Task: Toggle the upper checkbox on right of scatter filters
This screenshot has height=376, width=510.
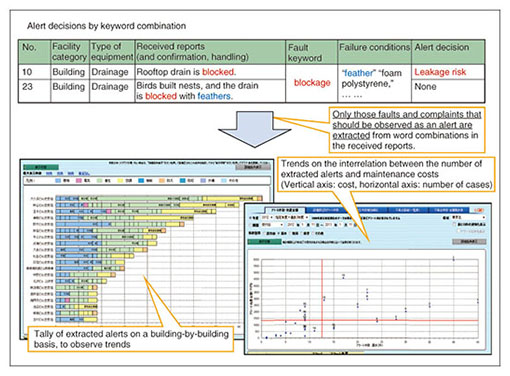Action: coord(454,225)
